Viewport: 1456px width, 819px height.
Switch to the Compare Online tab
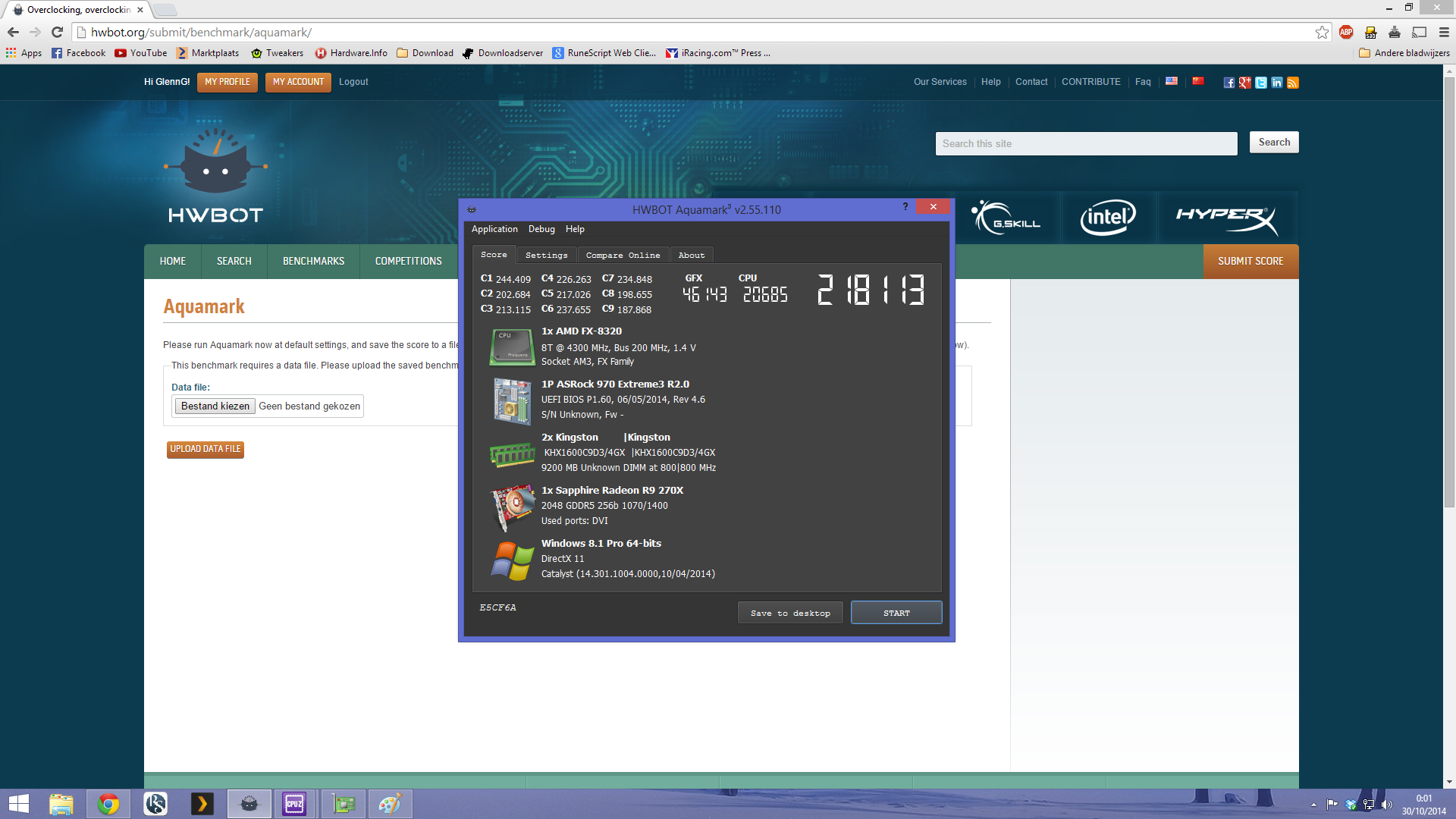[623, 256]
